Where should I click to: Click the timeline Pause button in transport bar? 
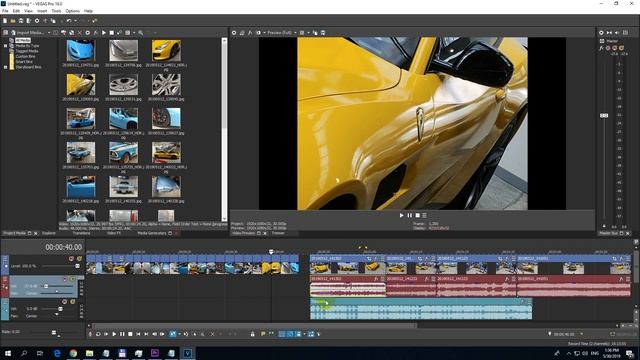click(122, 334)
